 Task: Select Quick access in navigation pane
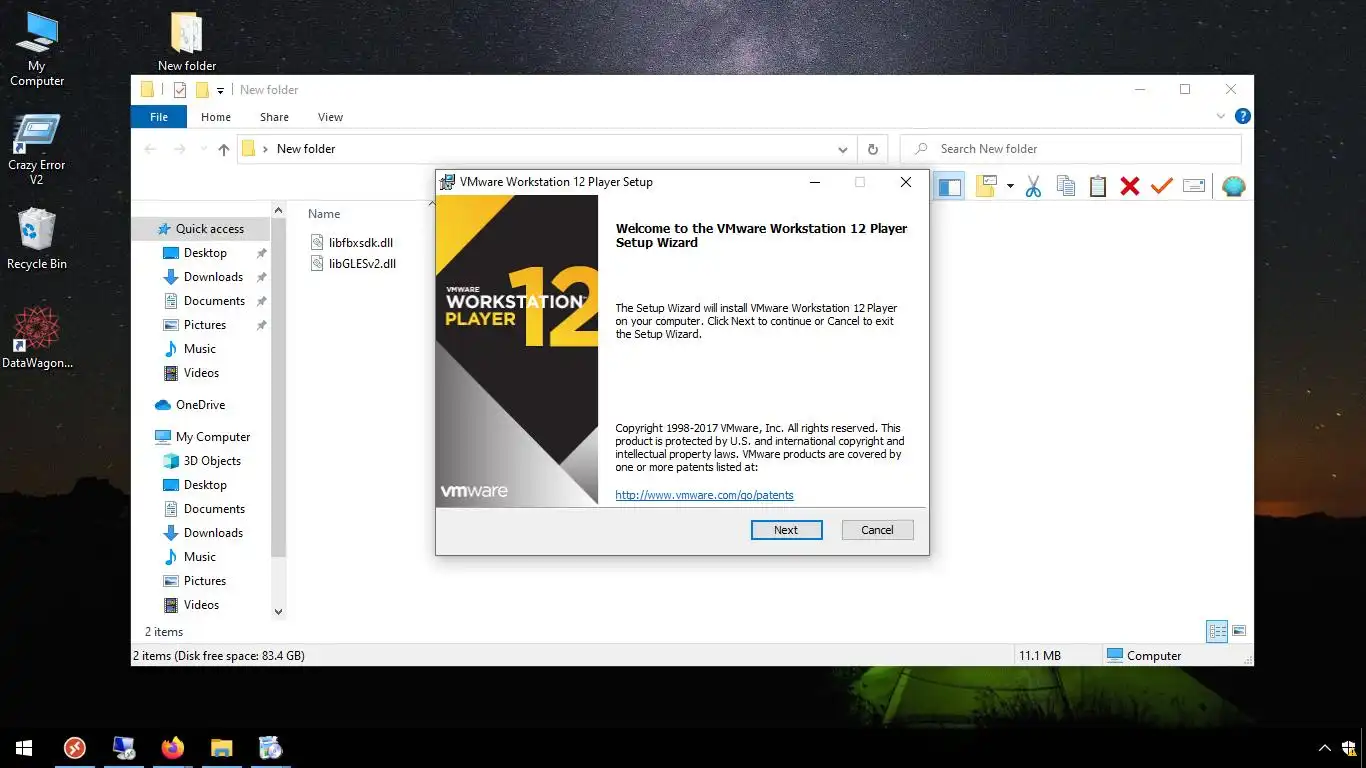coord(200,229)
